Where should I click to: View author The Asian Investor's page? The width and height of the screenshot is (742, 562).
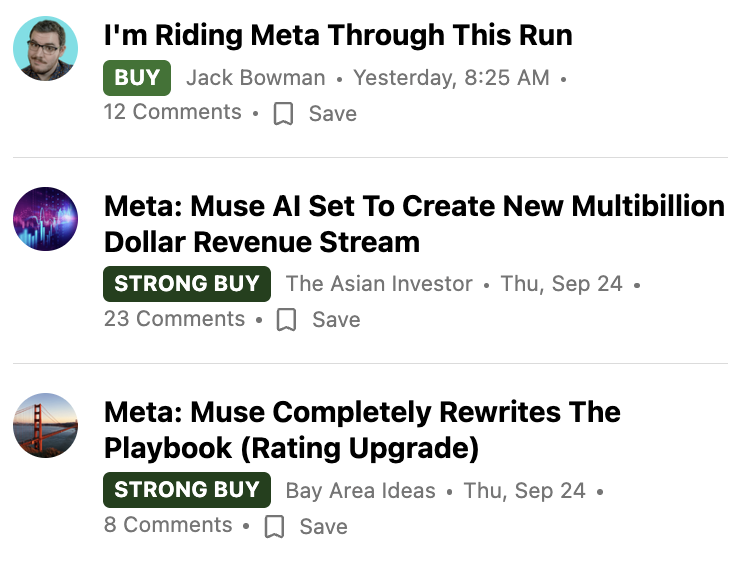pyautogui.click(x=379, y=284)
